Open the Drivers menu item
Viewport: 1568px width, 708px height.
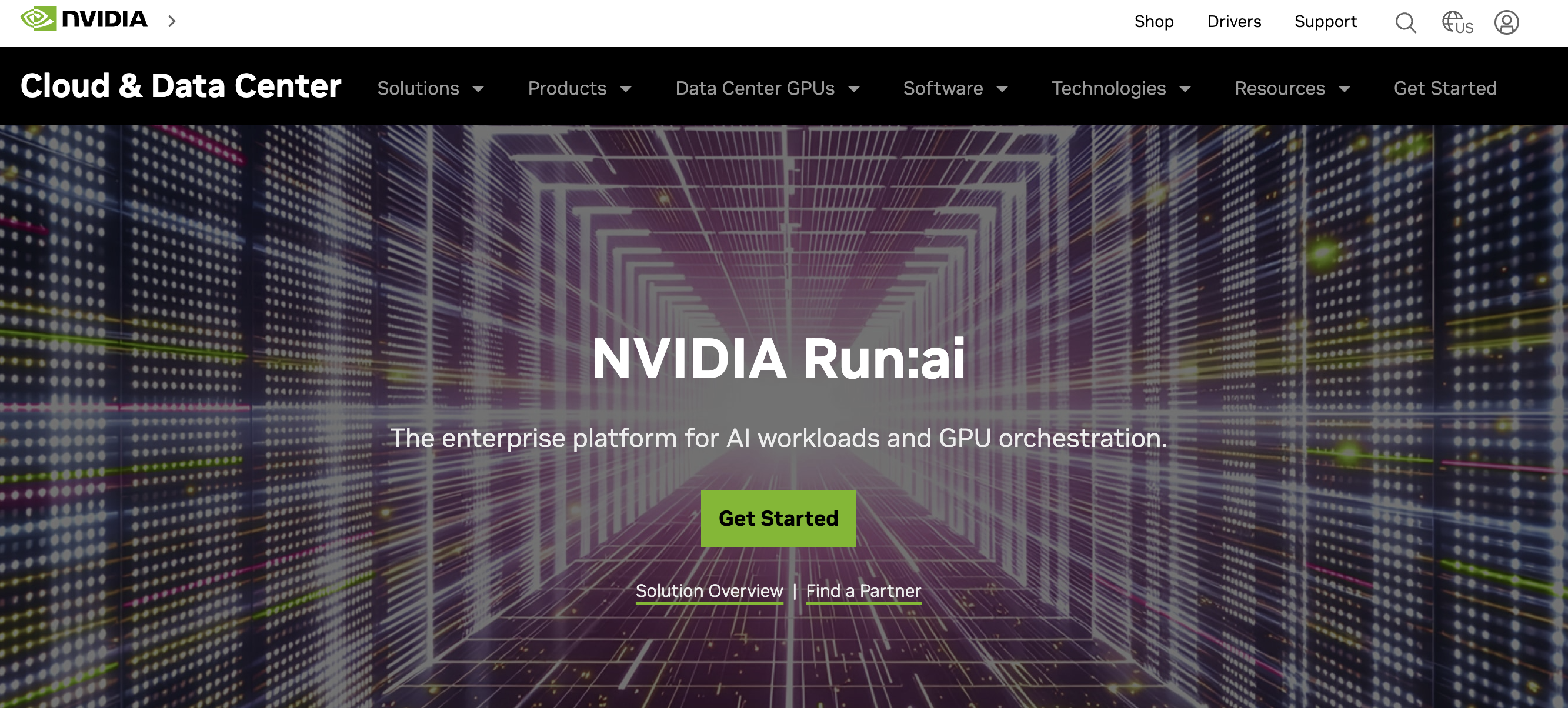point(1233,21)
